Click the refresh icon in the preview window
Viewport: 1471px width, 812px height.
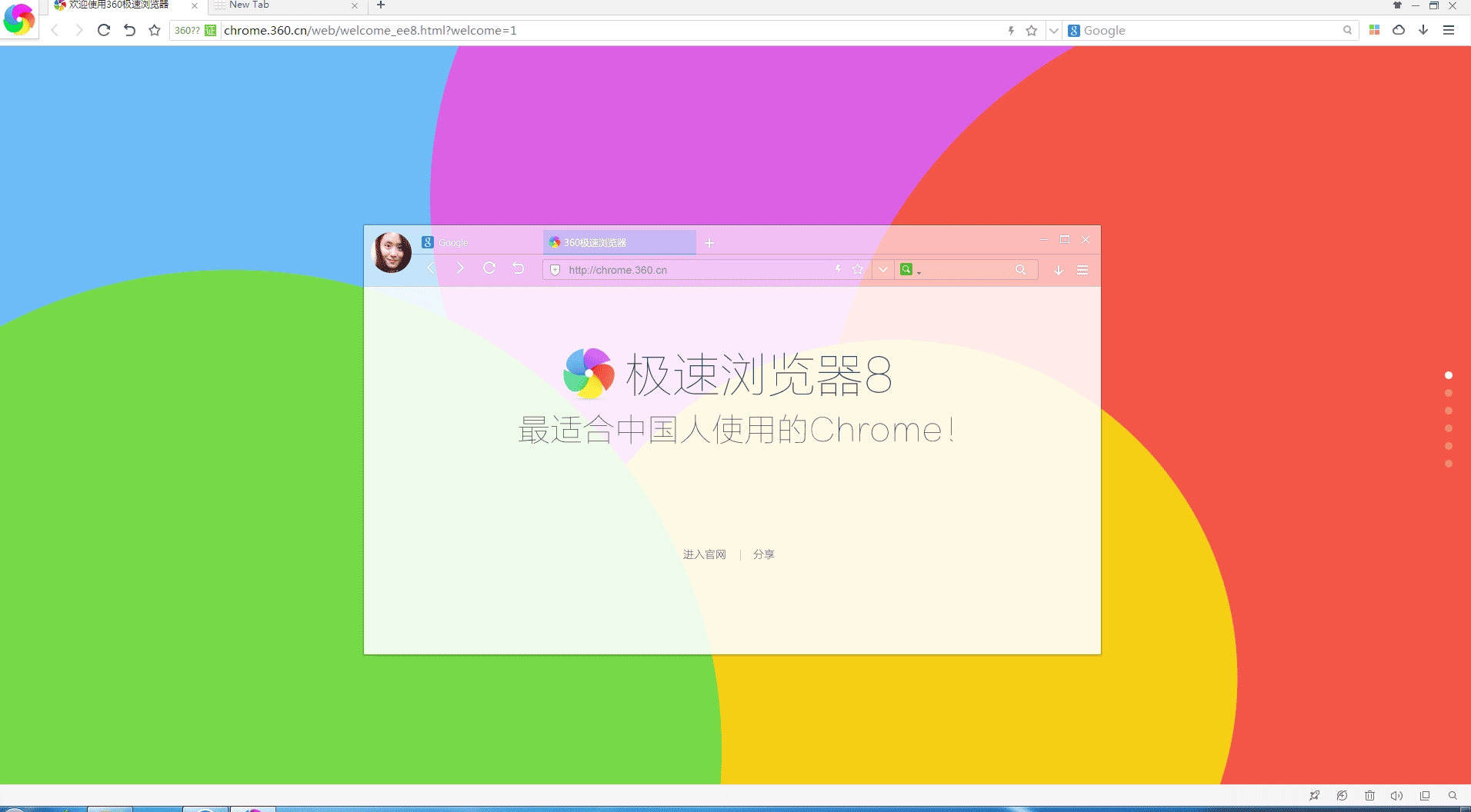tap(489, 268)
